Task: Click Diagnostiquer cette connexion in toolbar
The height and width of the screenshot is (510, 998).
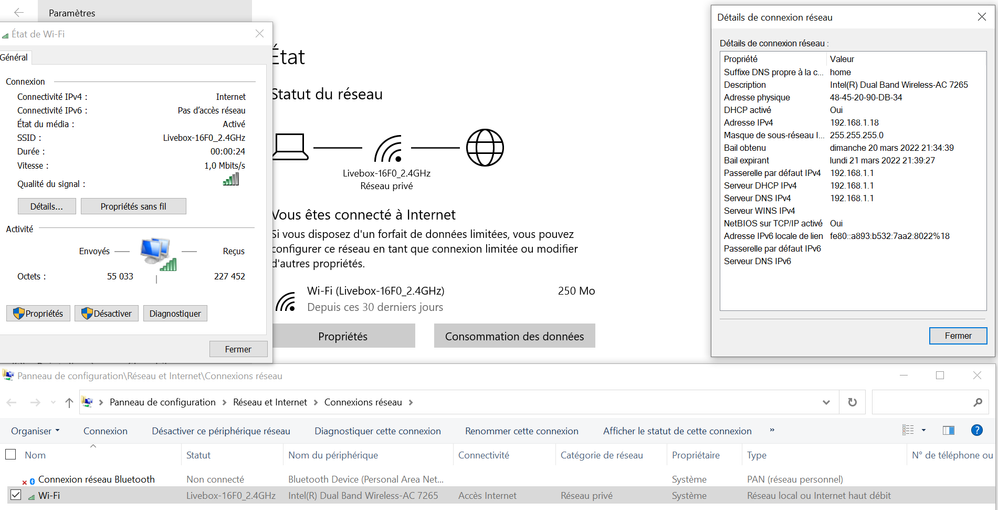Action: click(377, 431)
